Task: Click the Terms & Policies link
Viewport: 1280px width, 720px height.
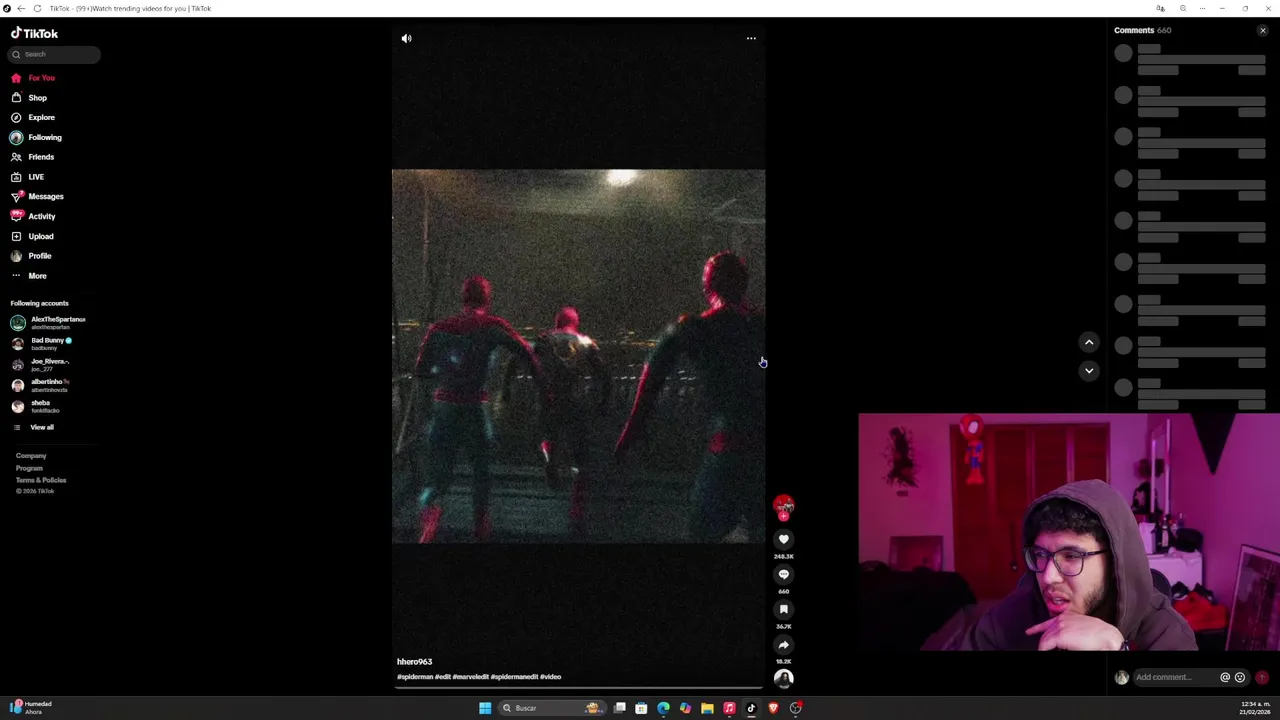Action: pos(41,480)
